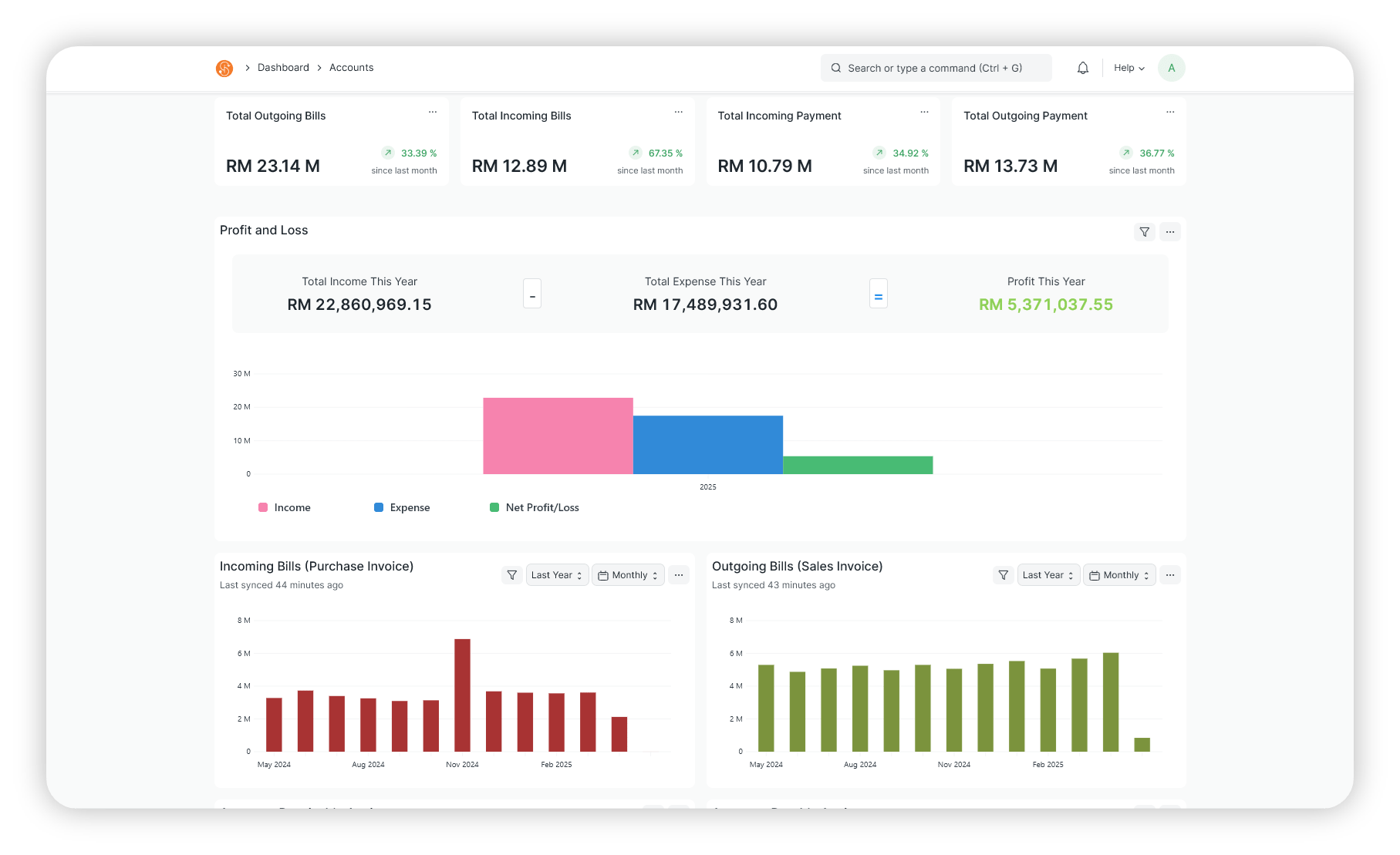Viewport: 1400px width, 855px height.
Task: Expand Monthly dropdown on Outgoing Bills
Action: (x=1119, y=575)
